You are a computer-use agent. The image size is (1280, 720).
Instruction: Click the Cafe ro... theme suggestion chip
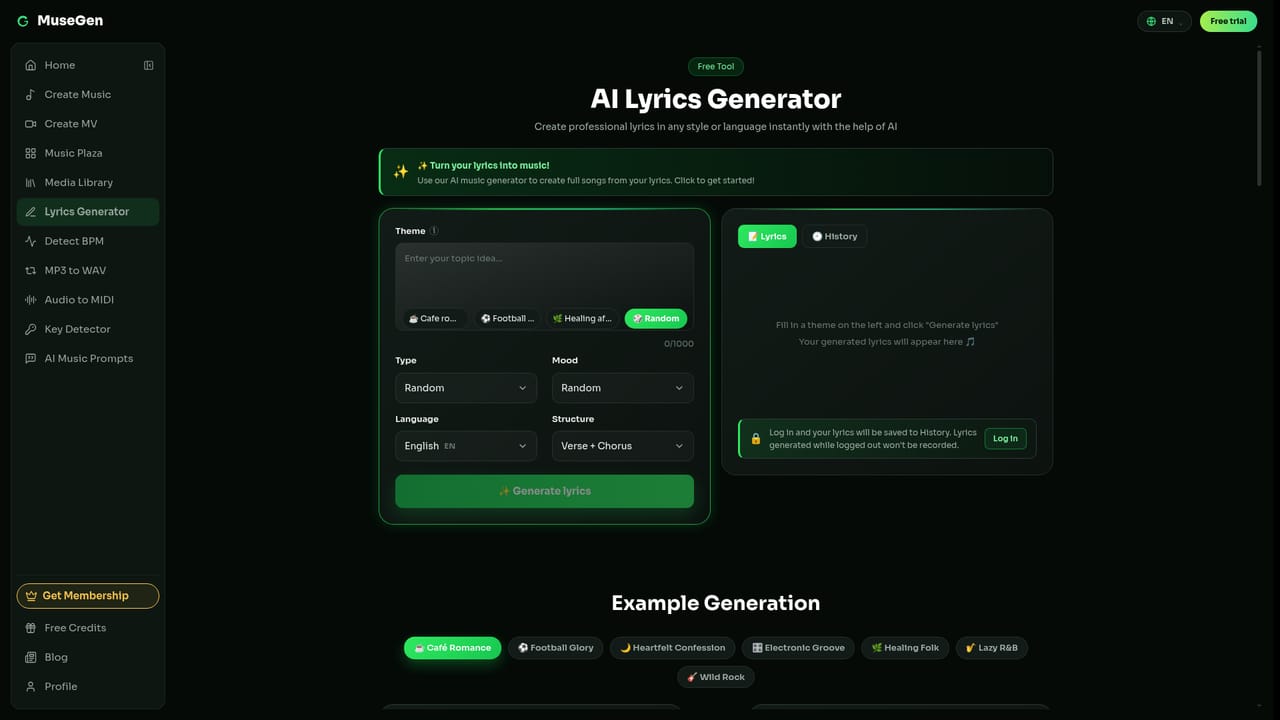pyautogui.click(x=435, y=318)
